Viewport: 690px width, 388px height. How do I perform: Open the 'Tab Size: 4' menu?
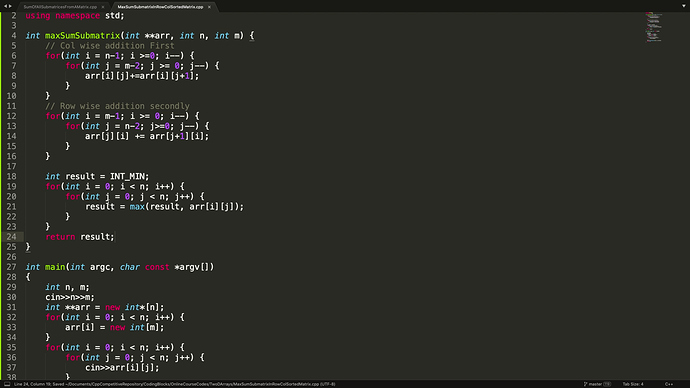coord(633,384)
